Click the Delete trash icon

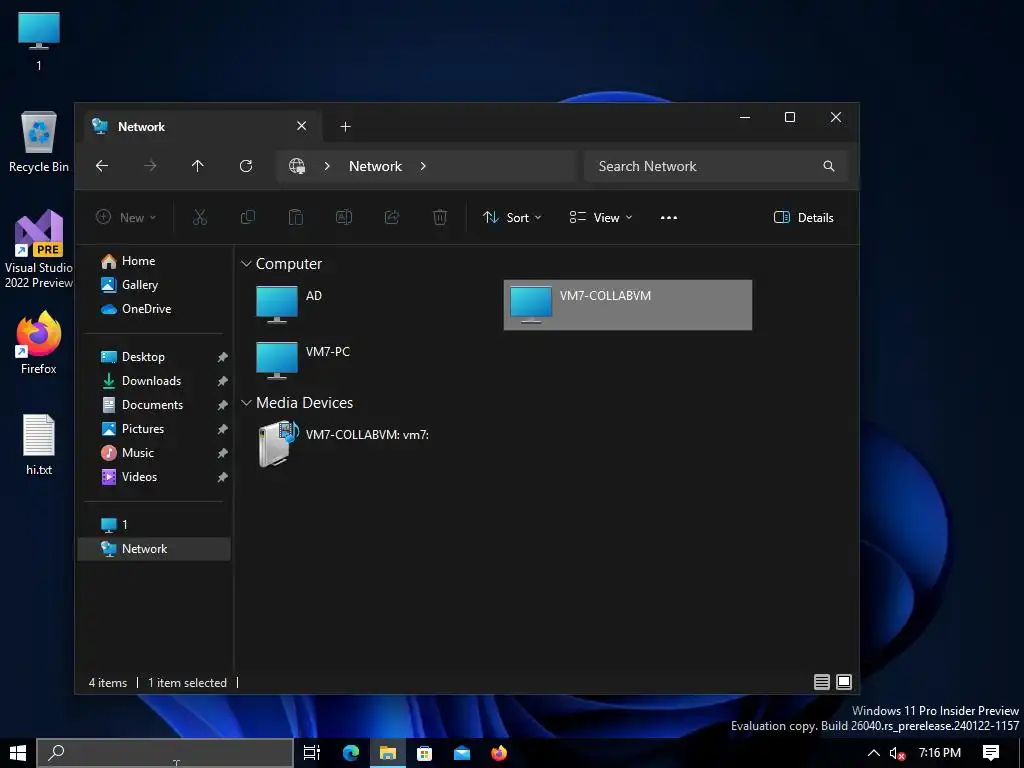click(x=440, y=217)
